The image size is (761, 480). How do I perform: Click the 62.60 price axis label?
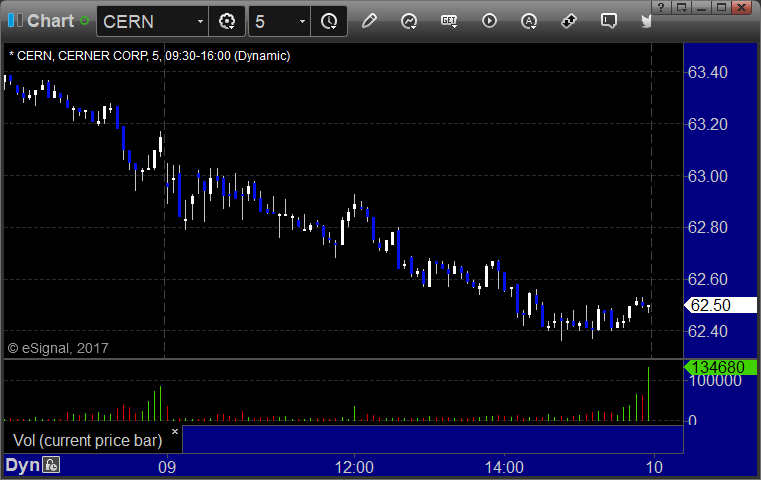(708, 280)
